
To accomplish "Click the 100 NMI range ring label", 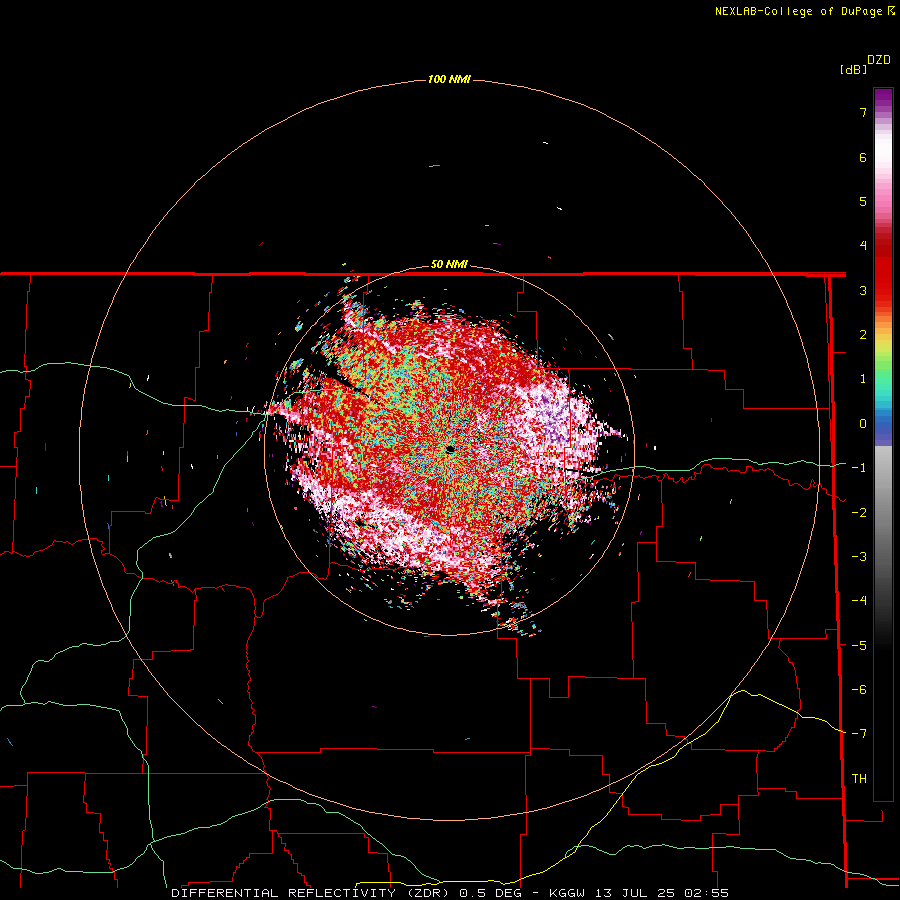I will click(449, 79).
